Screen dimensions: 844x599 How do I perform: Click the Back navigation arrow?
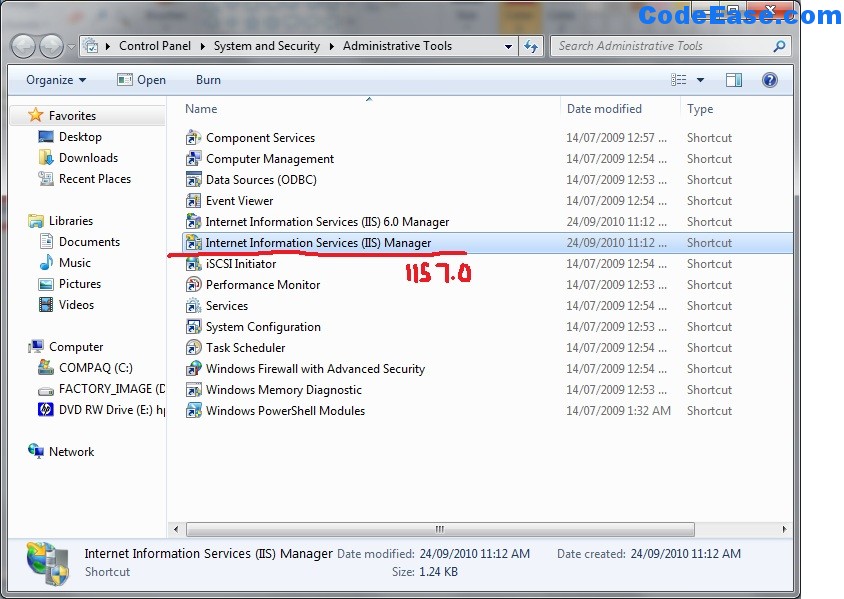click(x=24, y=46)
